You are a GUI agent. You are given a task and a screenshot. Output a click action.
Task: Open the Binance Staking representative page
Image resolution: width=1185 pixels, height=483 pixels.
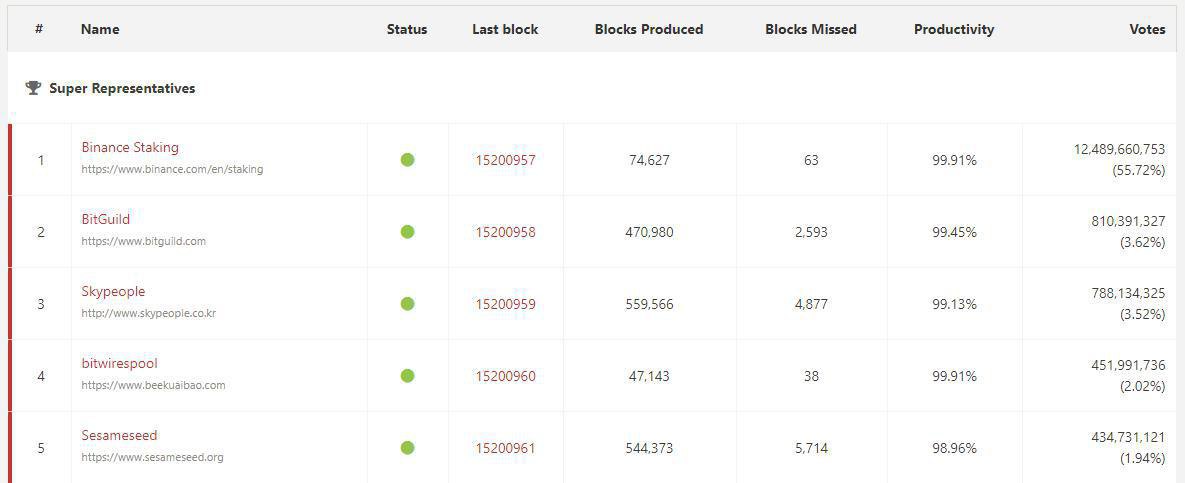coord(130,147)
